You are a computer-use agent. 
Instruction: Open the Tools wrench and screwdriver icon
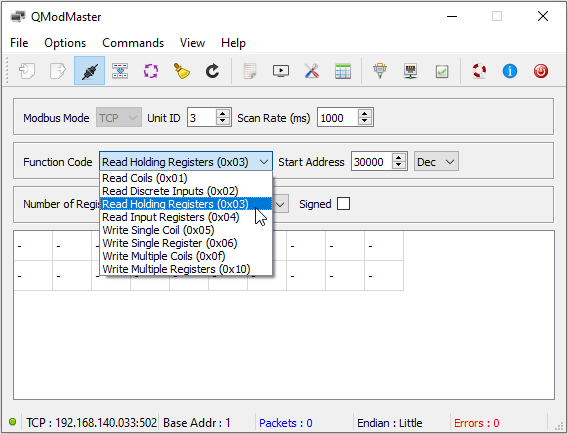click(x=312, y=71)
